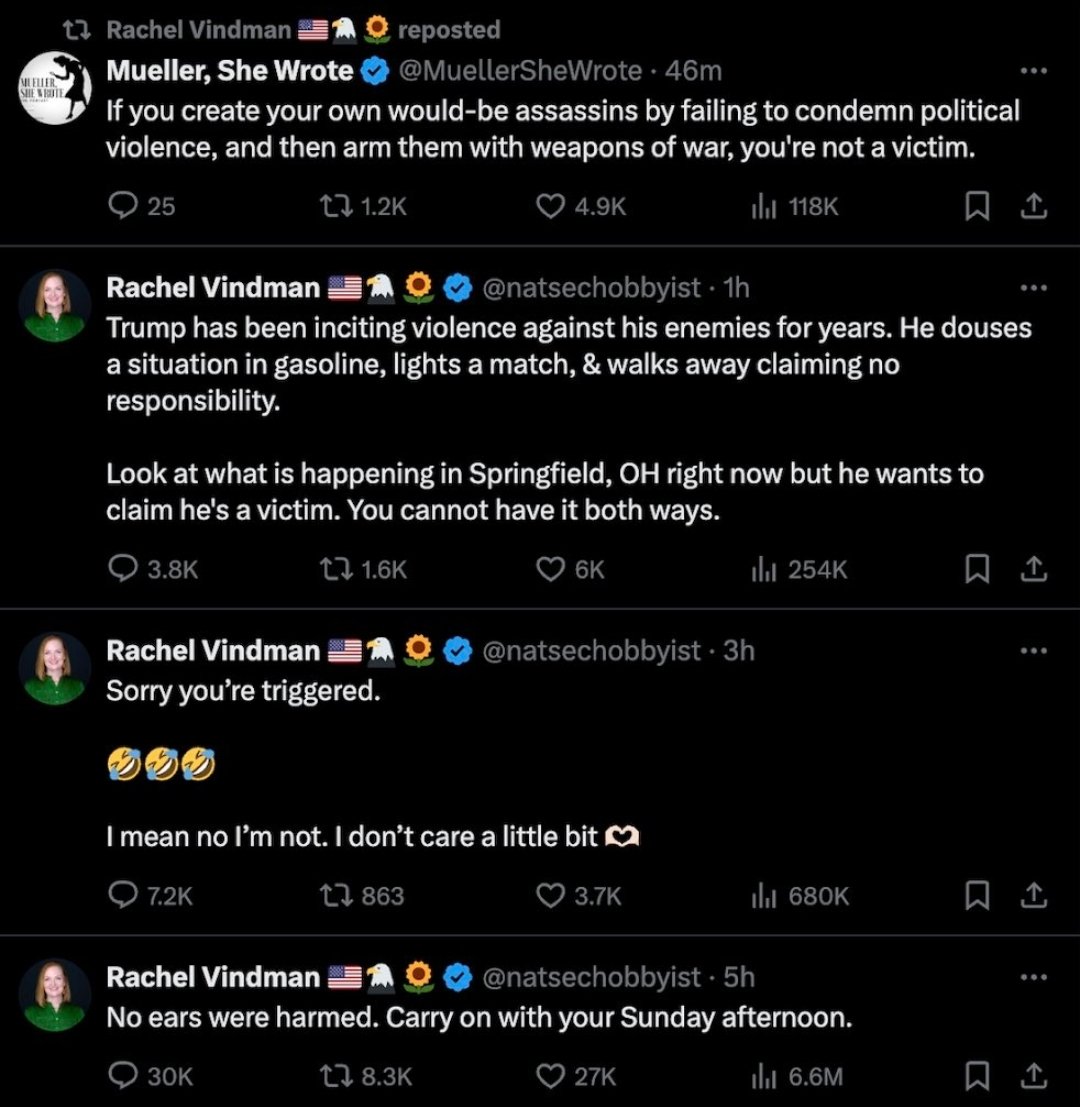Share the Mueller, She Wrote post
The image size is (1080, 1107).
pos(1034,206)
